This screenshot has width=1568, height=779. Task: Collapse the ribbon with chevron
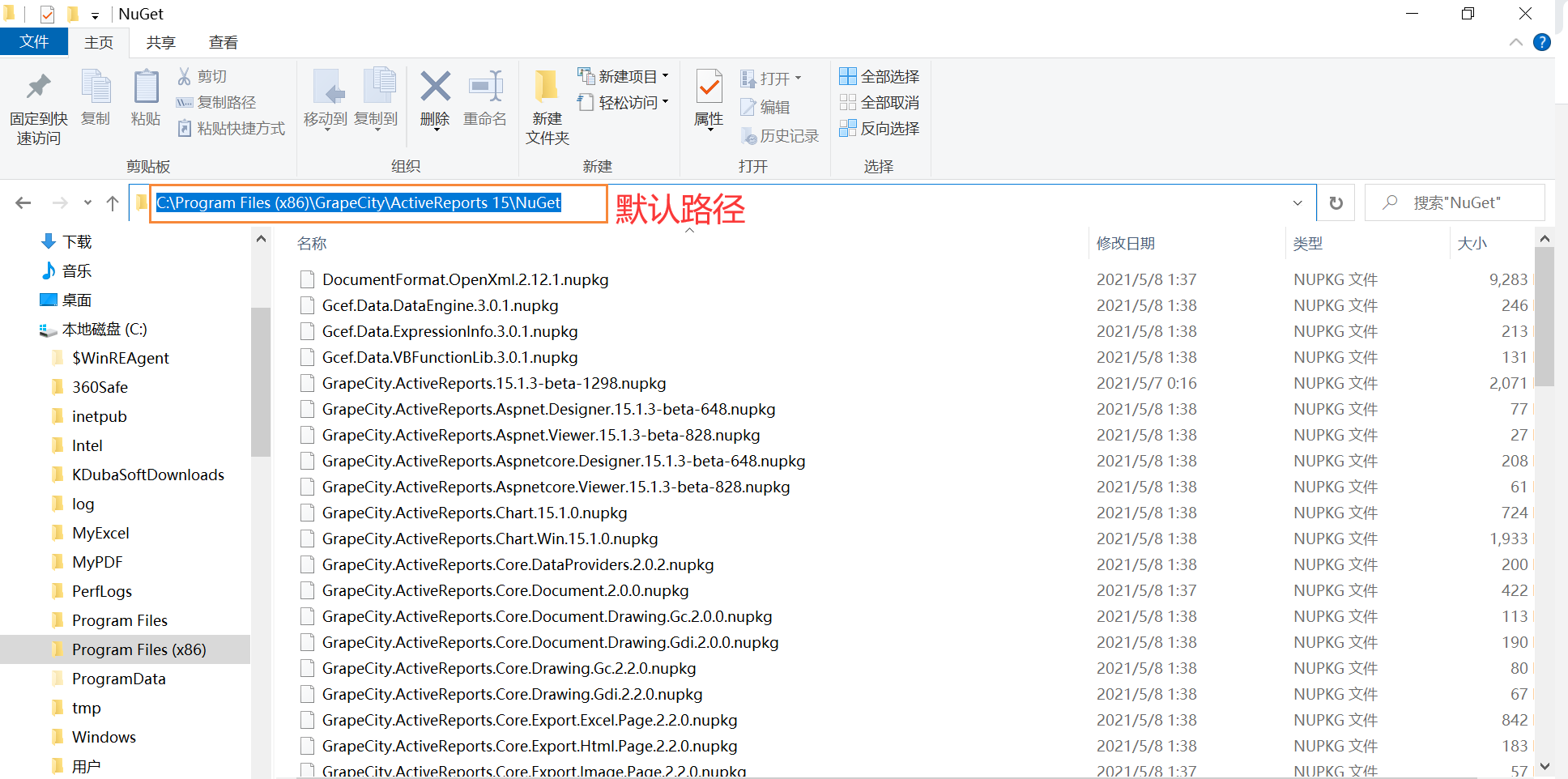pyautogui.click(x=1516, y=42)
